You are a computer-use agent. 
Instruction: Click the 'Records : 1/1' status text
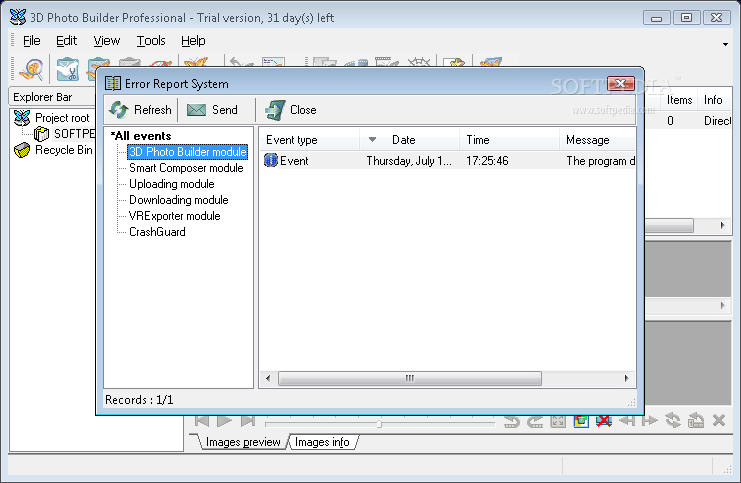click(x=139, y=400)
